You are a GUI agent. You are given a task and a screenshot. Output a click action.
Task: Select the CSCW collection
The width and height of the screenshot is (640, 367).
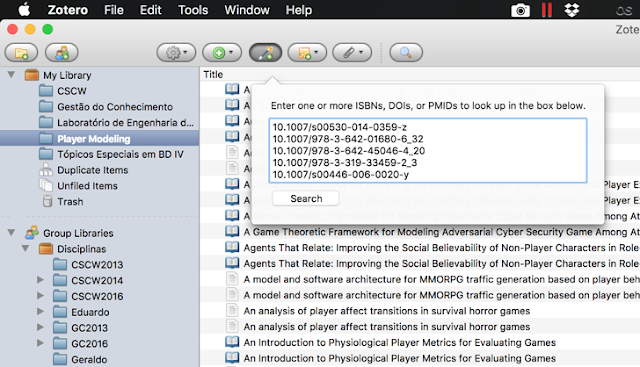[72, 91]
